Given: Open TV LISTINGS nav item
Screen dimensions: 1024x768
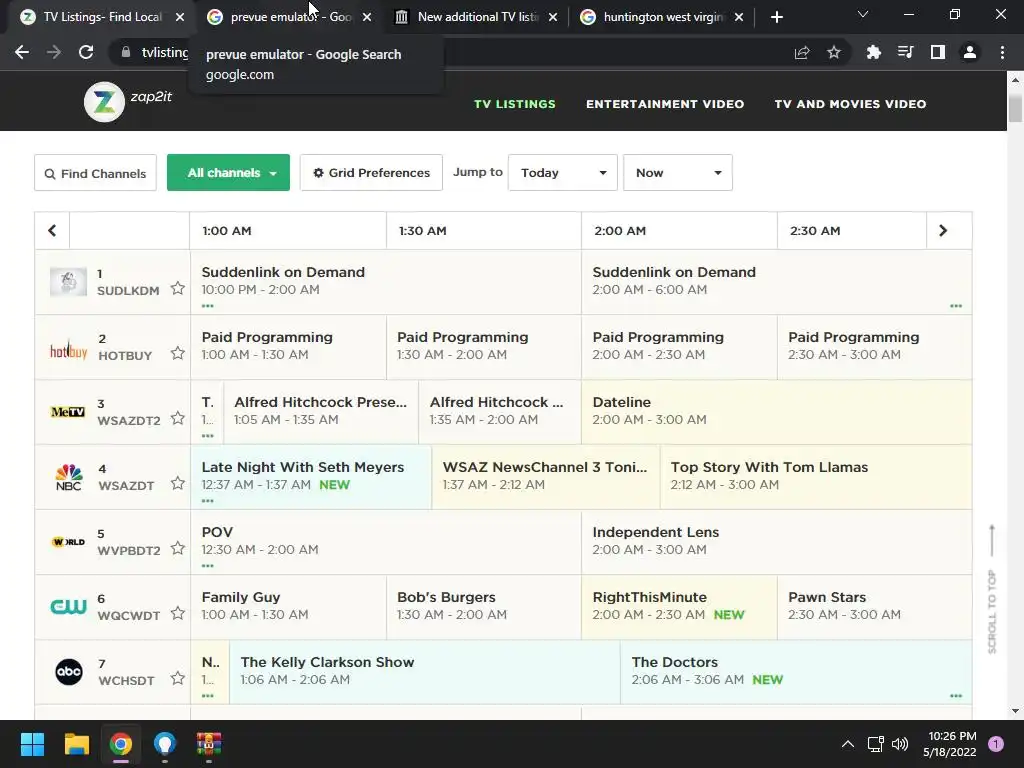Looking at the screenshot, I should 515,104.
